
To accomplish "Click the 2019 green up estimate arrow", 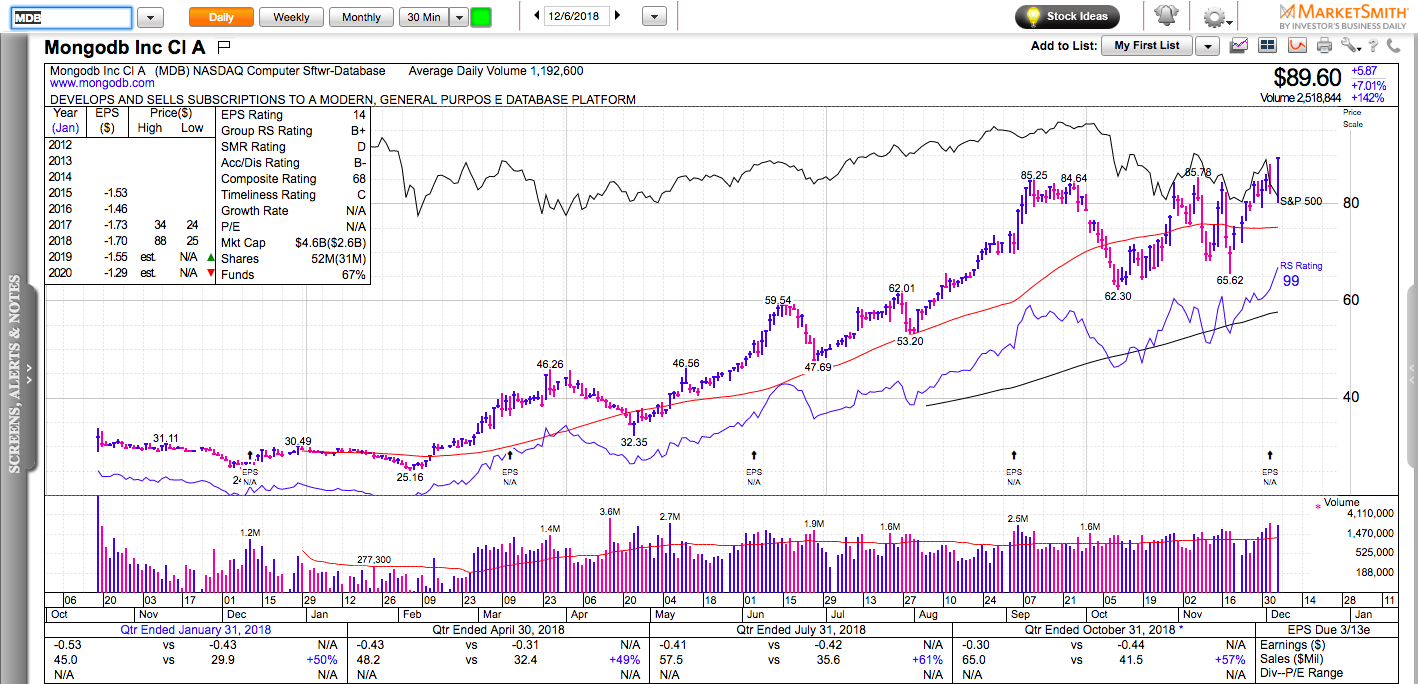I will coord(210,257).
